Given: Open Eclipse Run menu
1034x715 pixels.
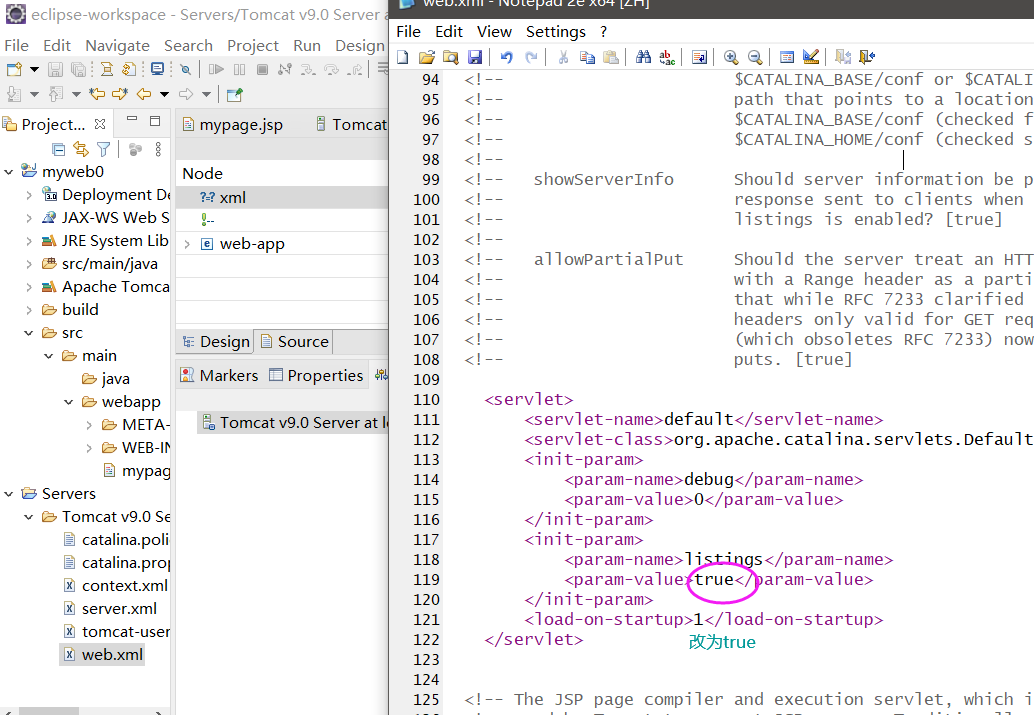Looking at the screenshot, I should [307, 46].
